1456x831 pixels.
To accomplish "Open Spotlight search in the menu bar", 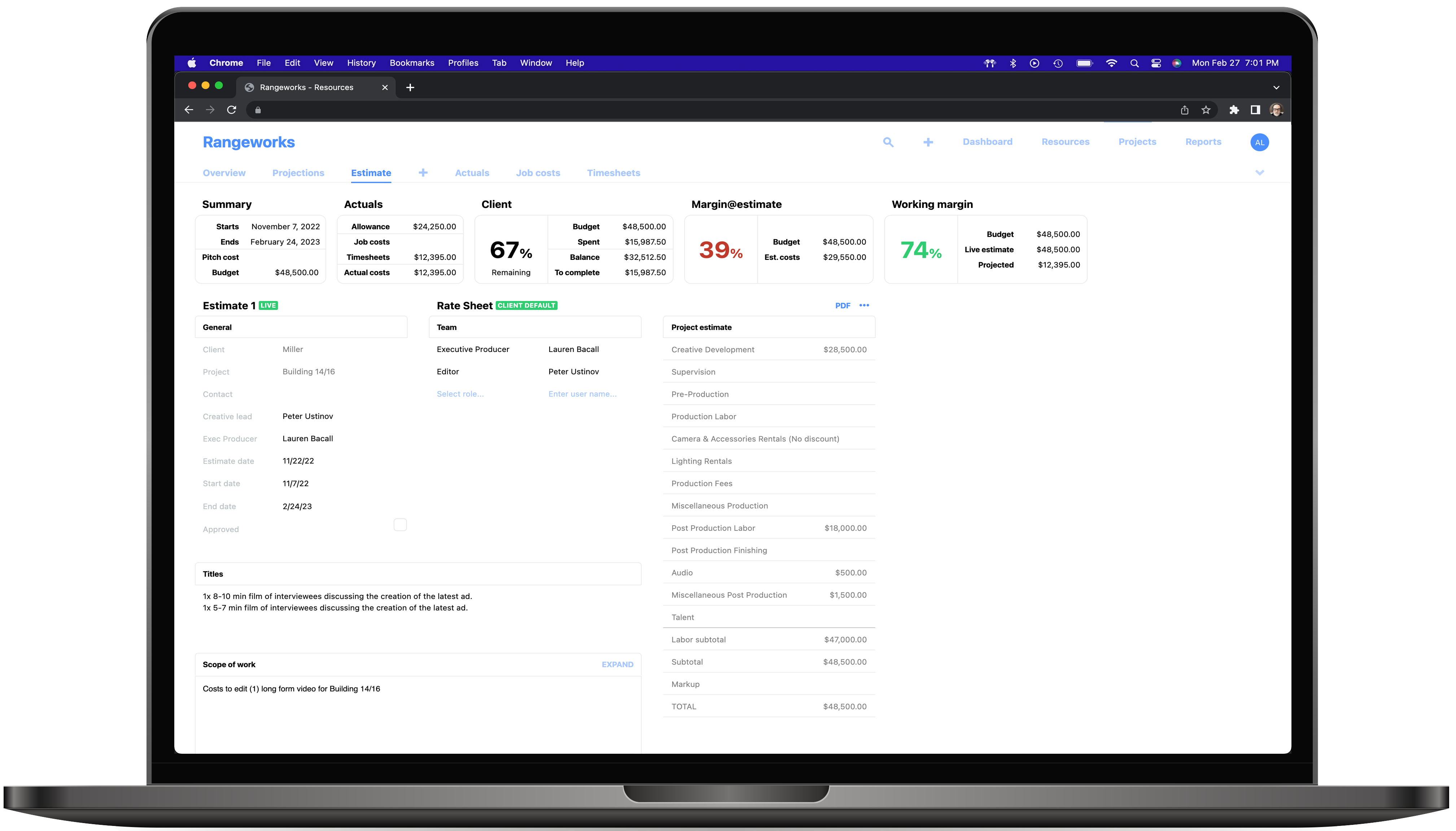I will click(x=1135, y=63).
